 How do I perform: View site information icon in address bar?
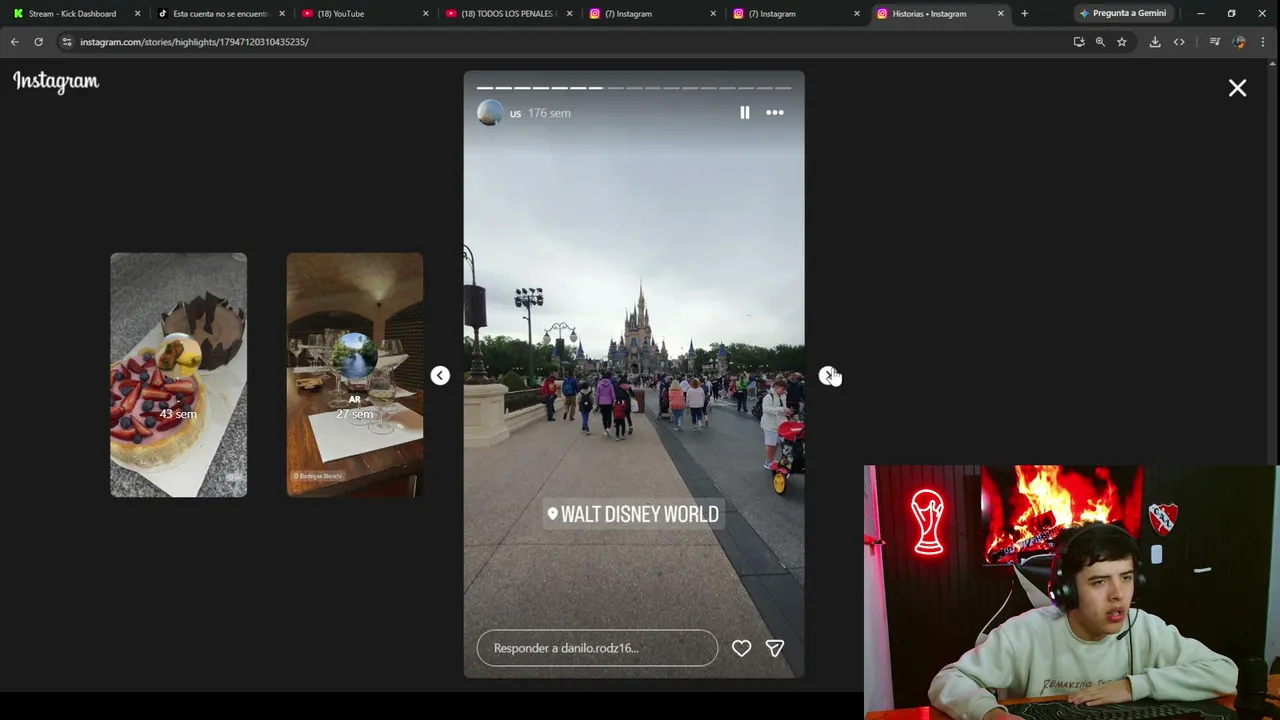coord(67,42)
